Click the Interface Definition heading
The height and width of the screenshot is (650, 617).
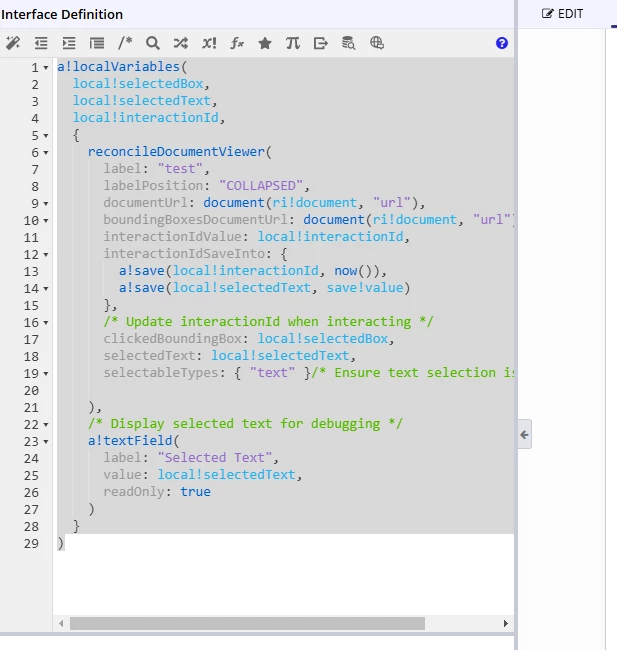(x=62, y=15)
